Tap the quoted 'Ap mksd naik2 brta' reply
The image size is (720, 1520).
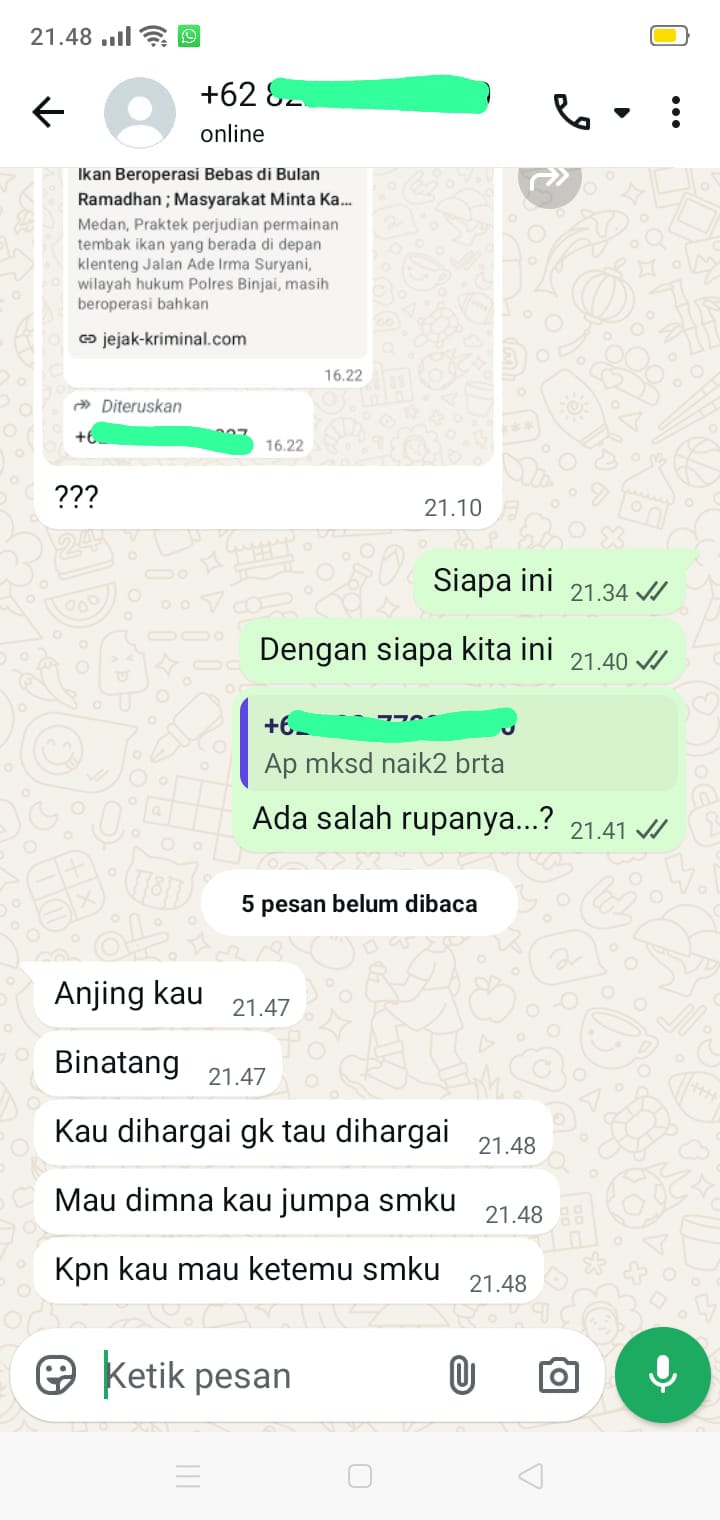(459, 743)
